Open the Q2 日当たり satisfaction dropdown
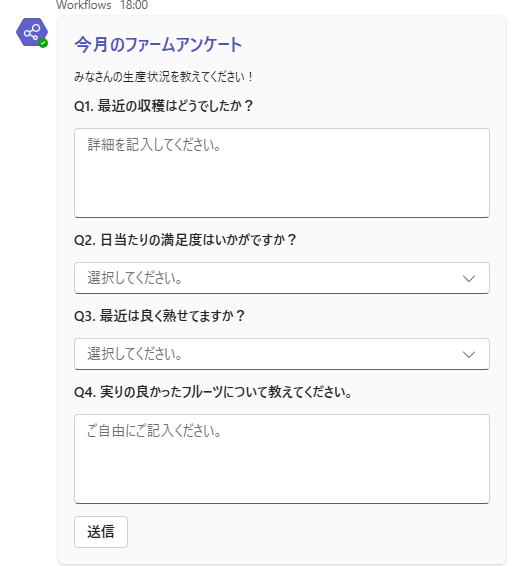The image size is (513, 566). [282, 278]
